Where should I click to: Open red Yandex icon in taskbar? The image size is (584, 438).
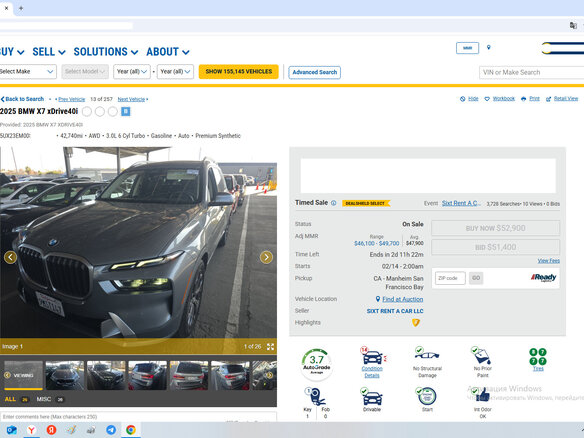coord(51,430)
